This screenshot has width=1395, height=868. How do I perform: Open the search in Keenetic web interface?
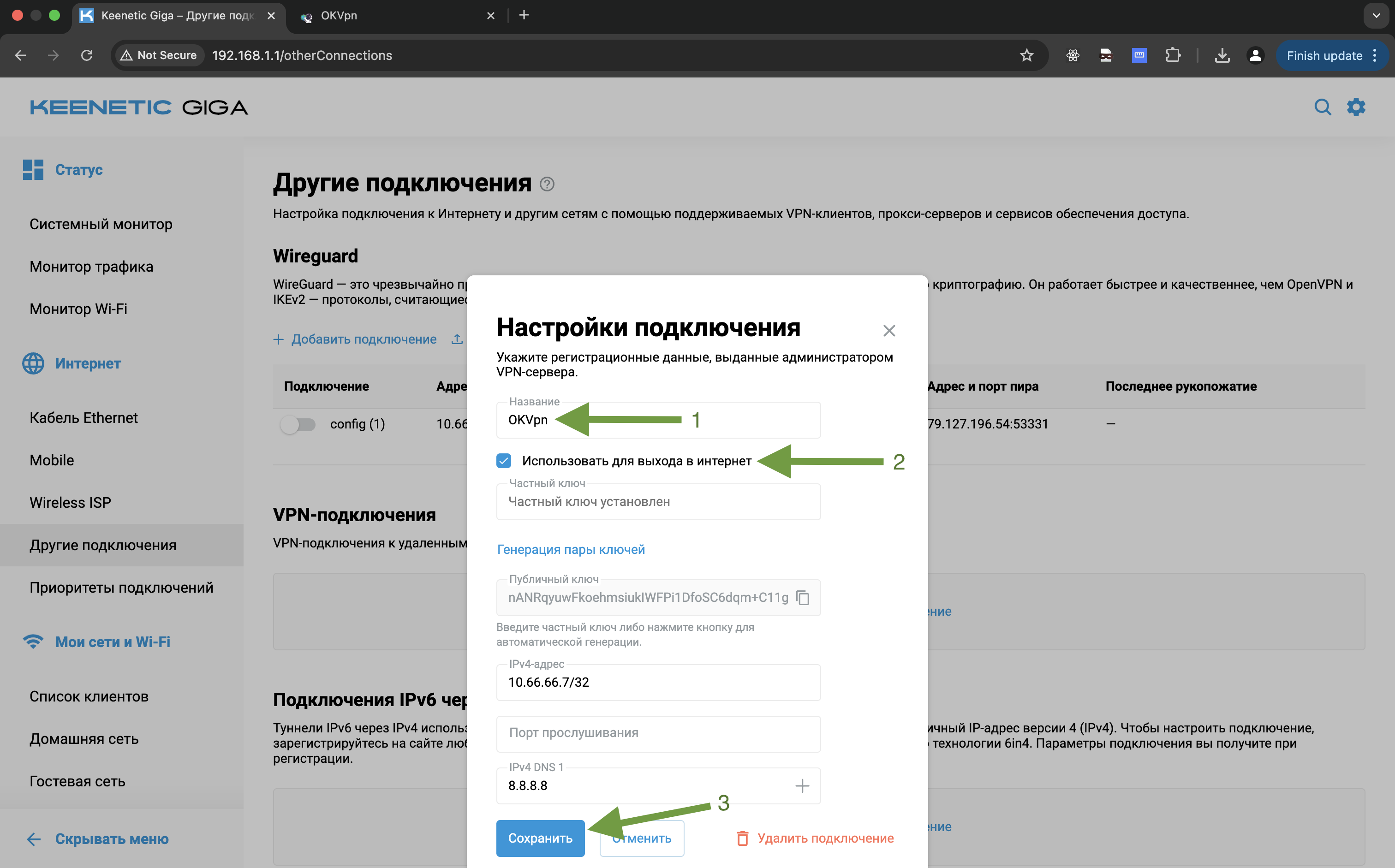coord(1323,107)
